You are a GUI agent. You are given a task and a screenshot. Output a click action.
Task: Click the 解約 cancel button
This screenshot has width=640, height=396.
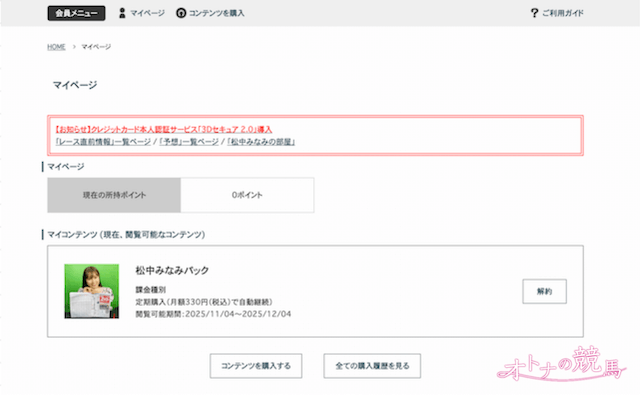click(544, 291)
